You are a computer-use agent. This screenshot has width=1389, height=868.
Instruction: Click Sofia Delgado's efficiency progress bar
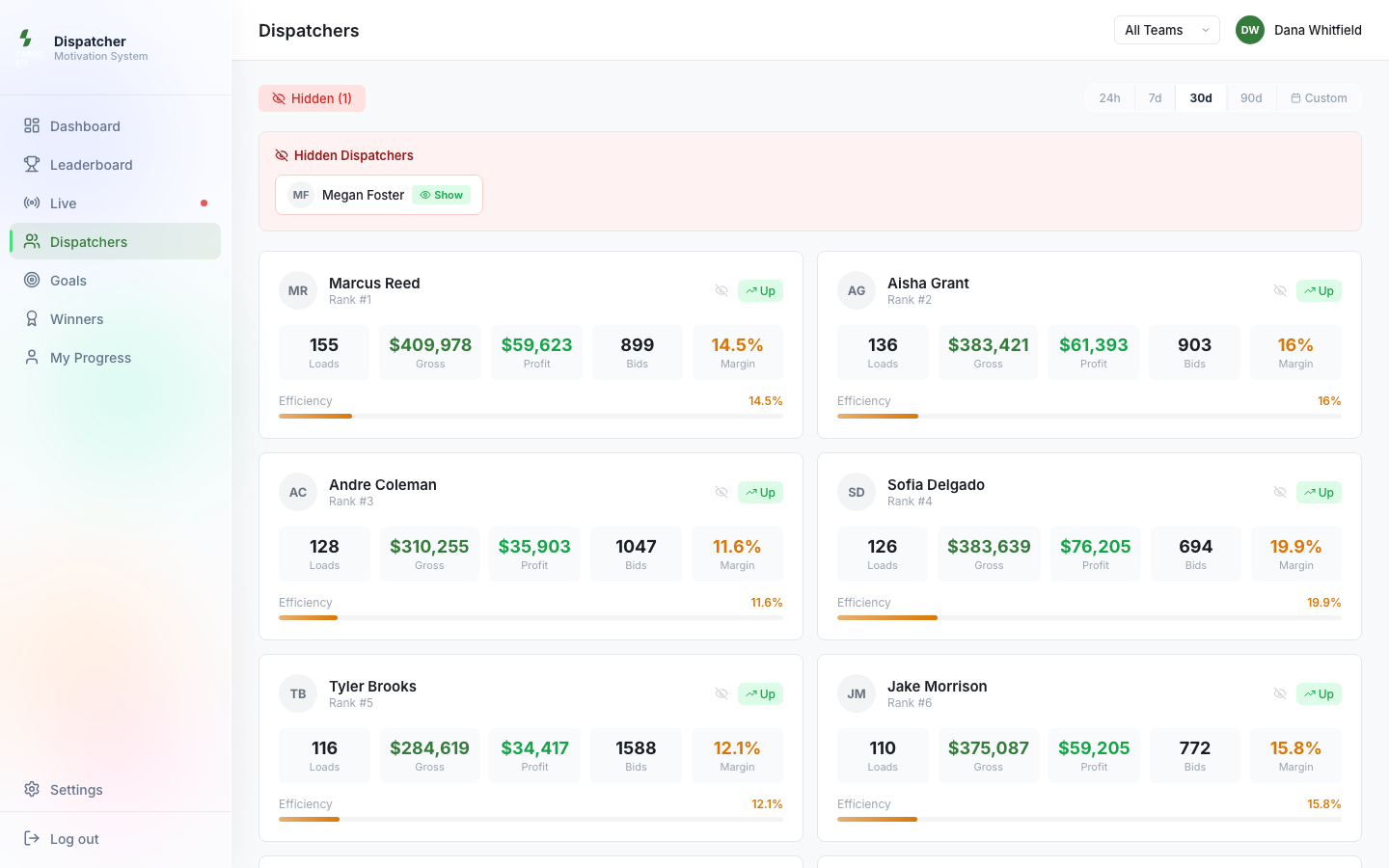click(x=1089, y=617)
